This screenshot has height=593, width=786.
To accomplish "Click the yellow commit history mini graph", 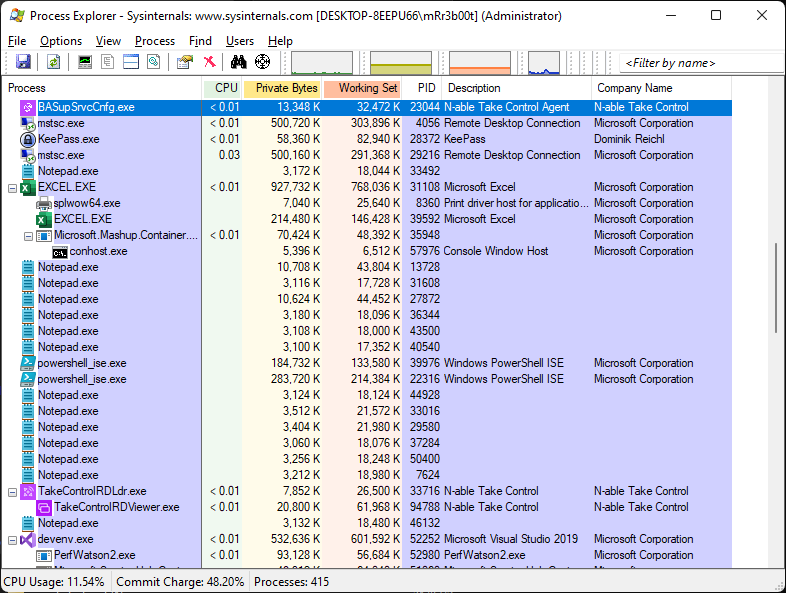I will (401, 63).
